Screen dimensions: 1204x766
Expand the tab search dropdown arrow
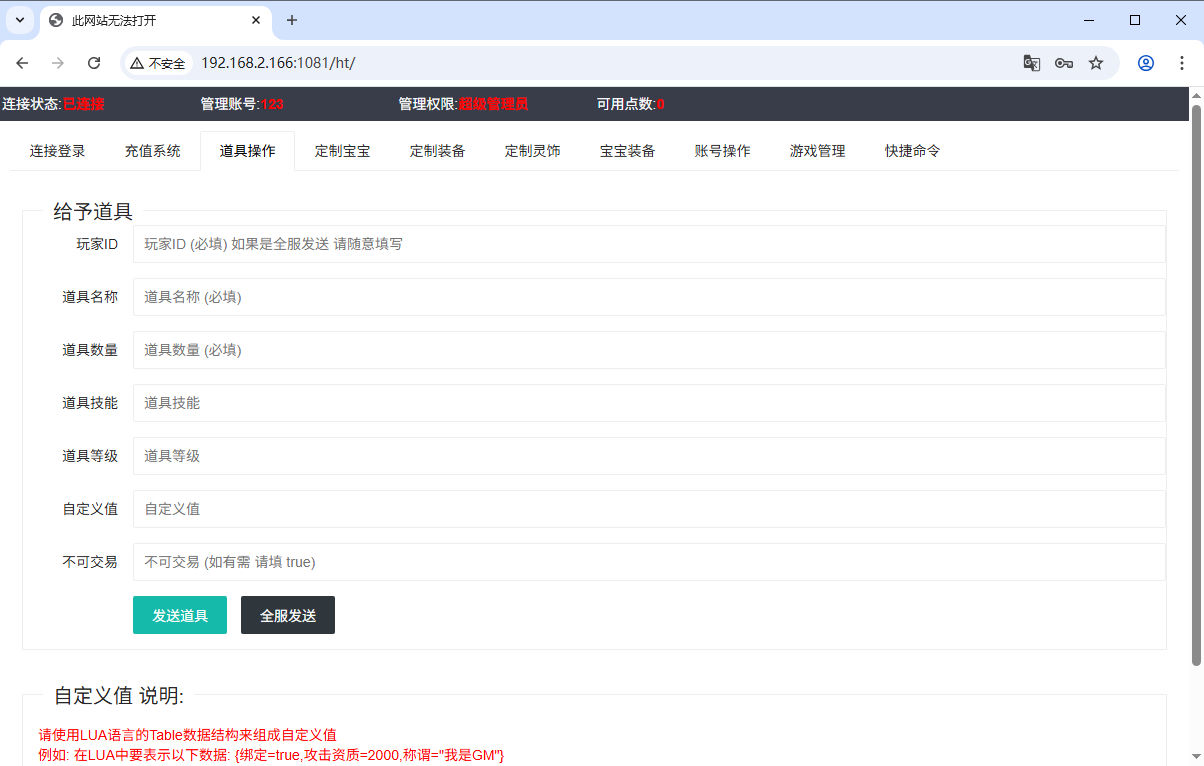coord(19,20)
